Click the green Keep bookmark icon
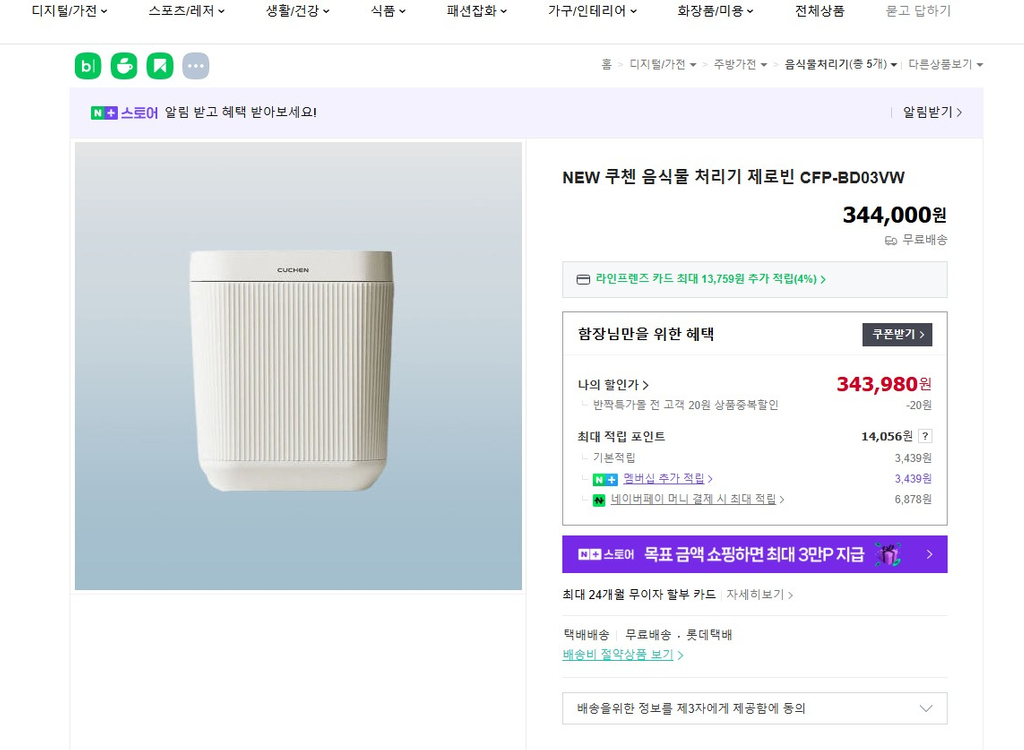The width and height of the screenshot is (1024, 750). 160,66
